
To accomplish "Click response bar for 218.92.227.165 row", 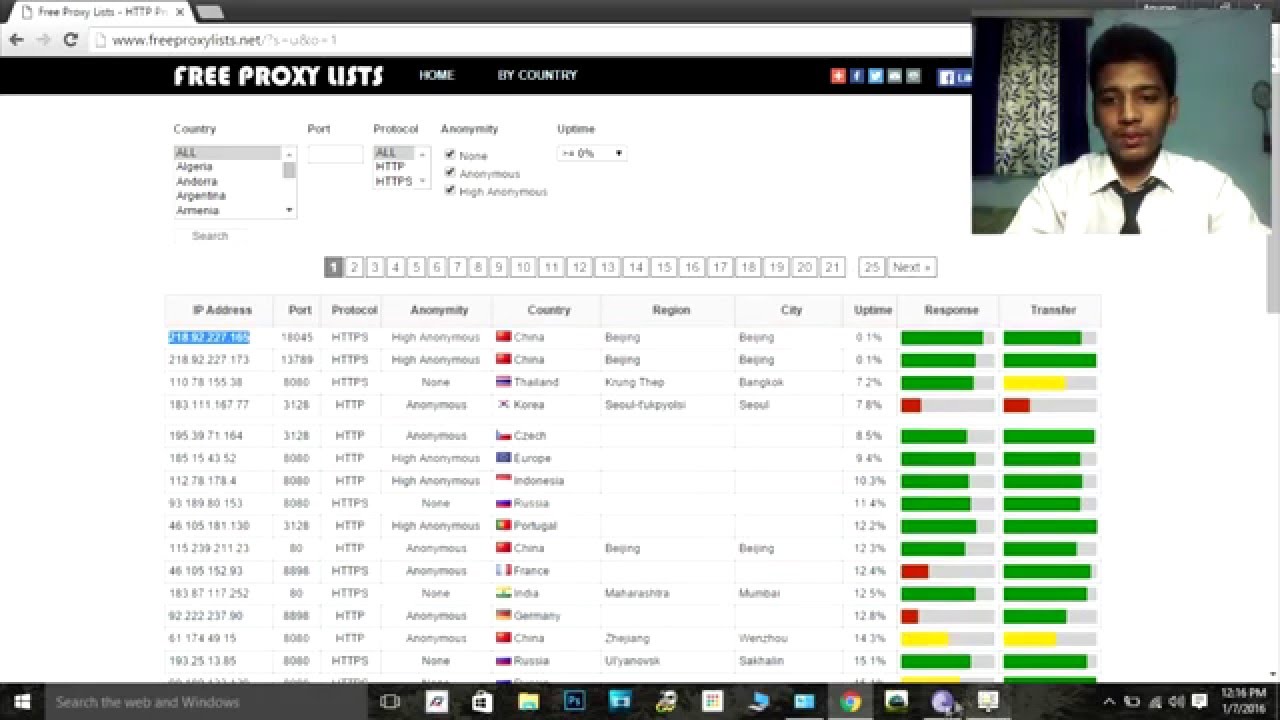I will (947, 338).
